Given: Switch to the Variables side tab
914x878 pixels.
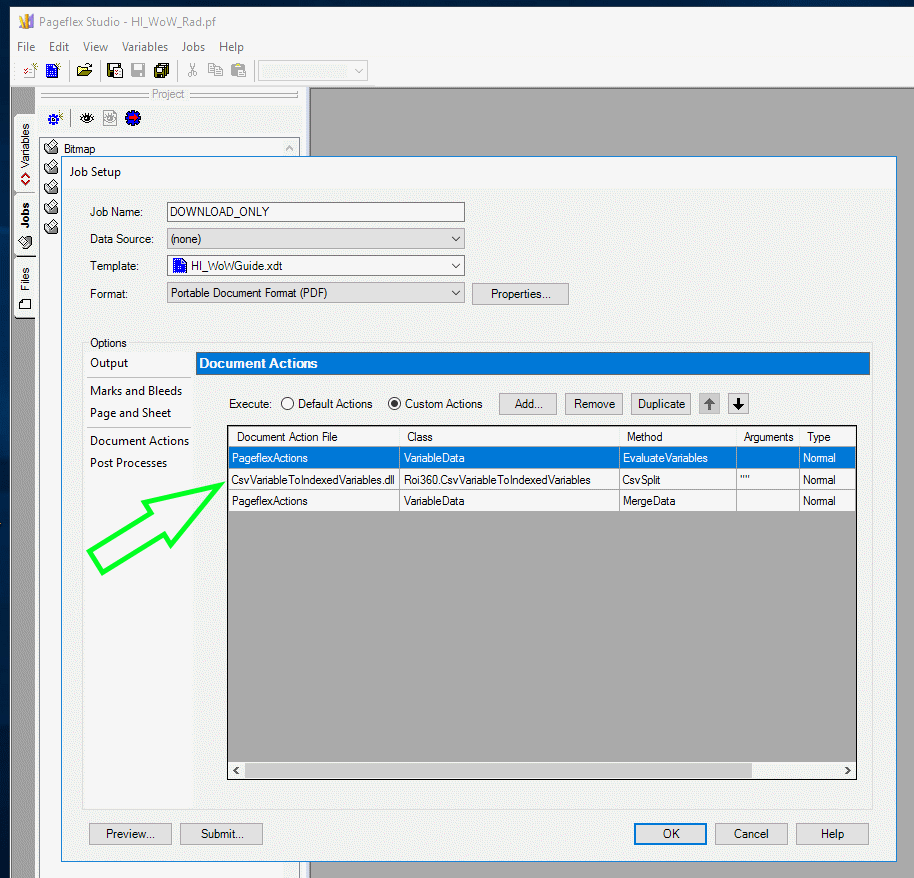Looking at the screenshot, I should 25,153.
